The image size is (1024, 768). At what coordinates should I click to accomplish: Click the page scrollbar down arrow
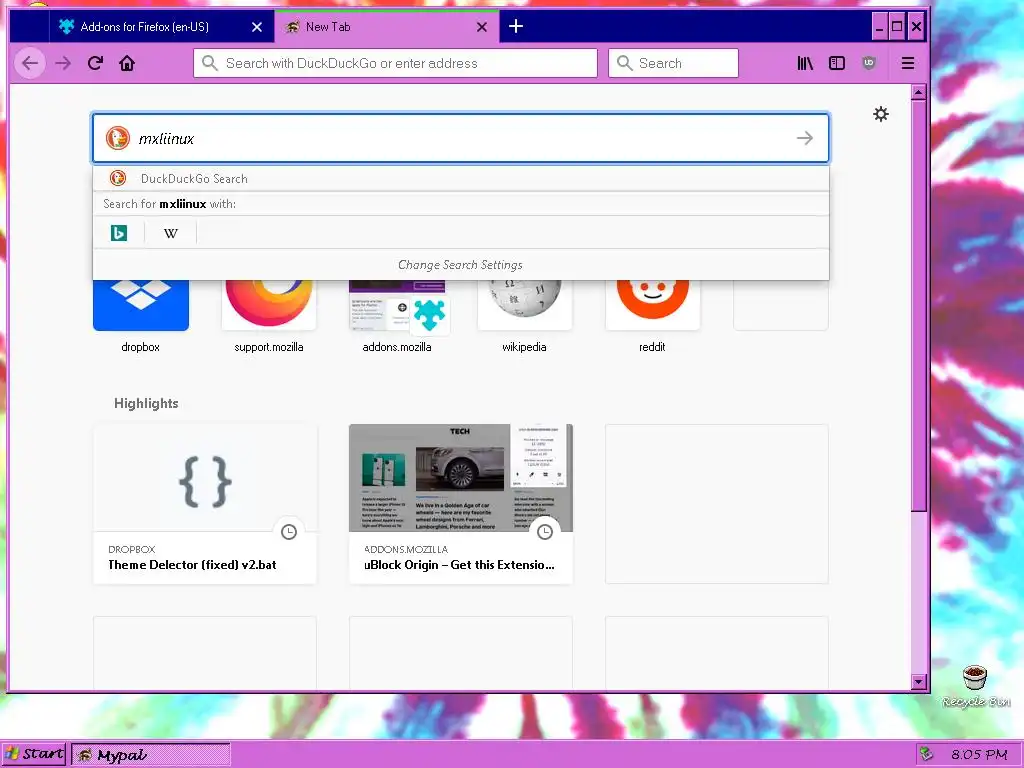[x=918, y=682]
